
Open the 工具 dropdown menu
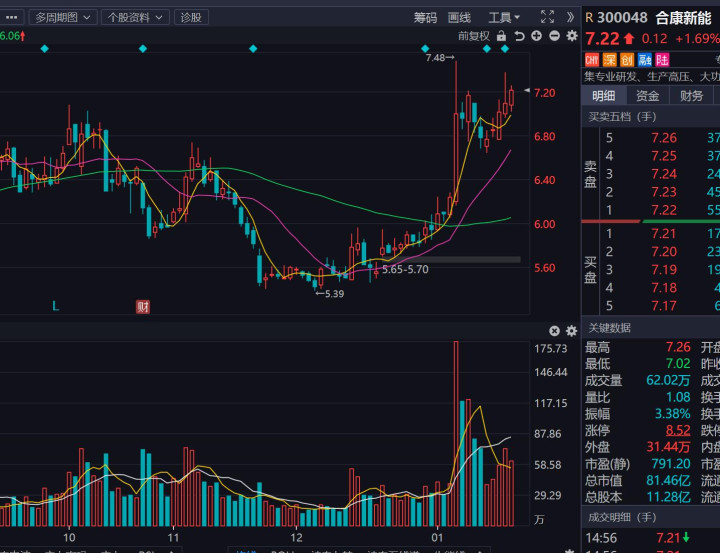[x=504, y=17]
